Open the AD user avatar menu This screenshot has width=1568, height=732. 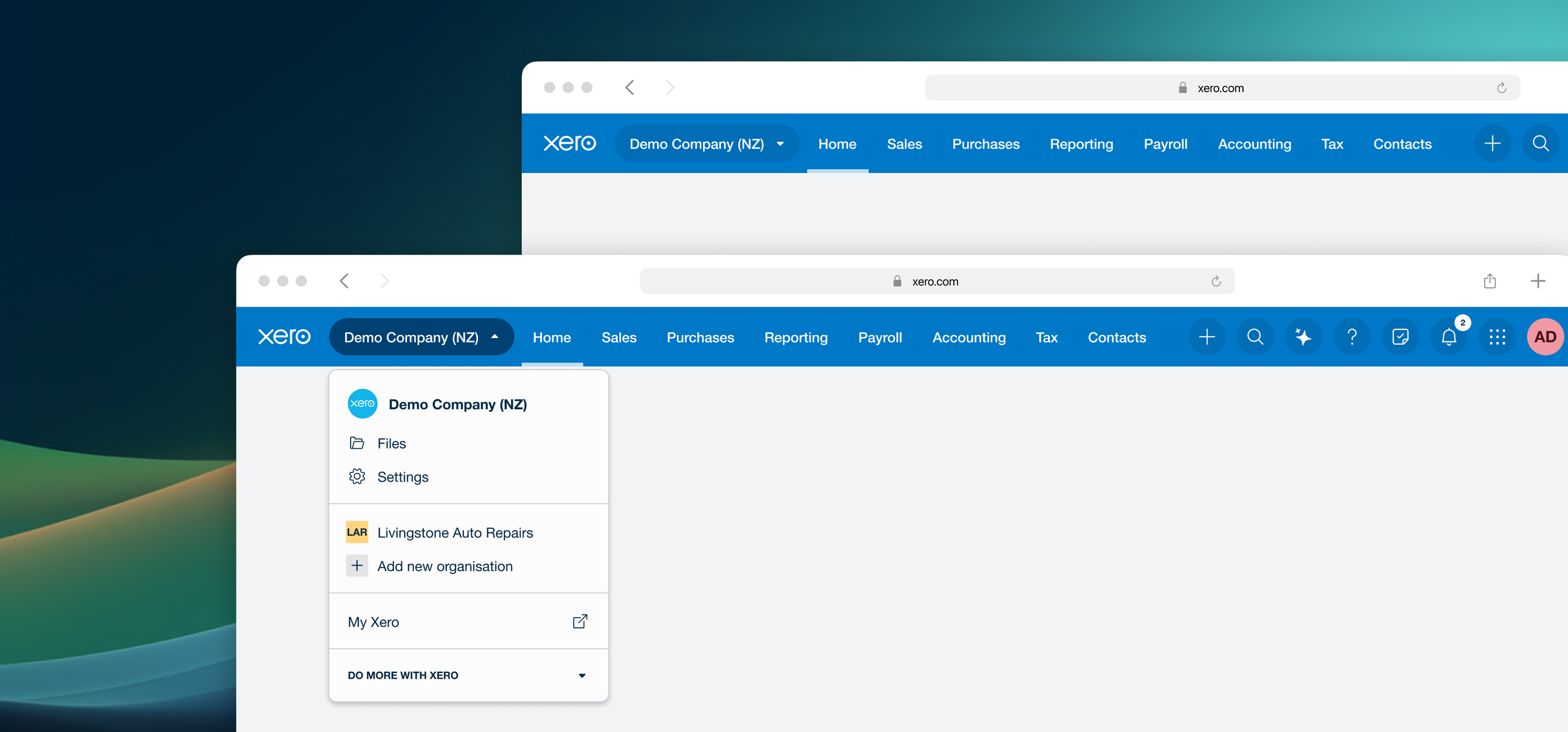(x=1545, y=337)
